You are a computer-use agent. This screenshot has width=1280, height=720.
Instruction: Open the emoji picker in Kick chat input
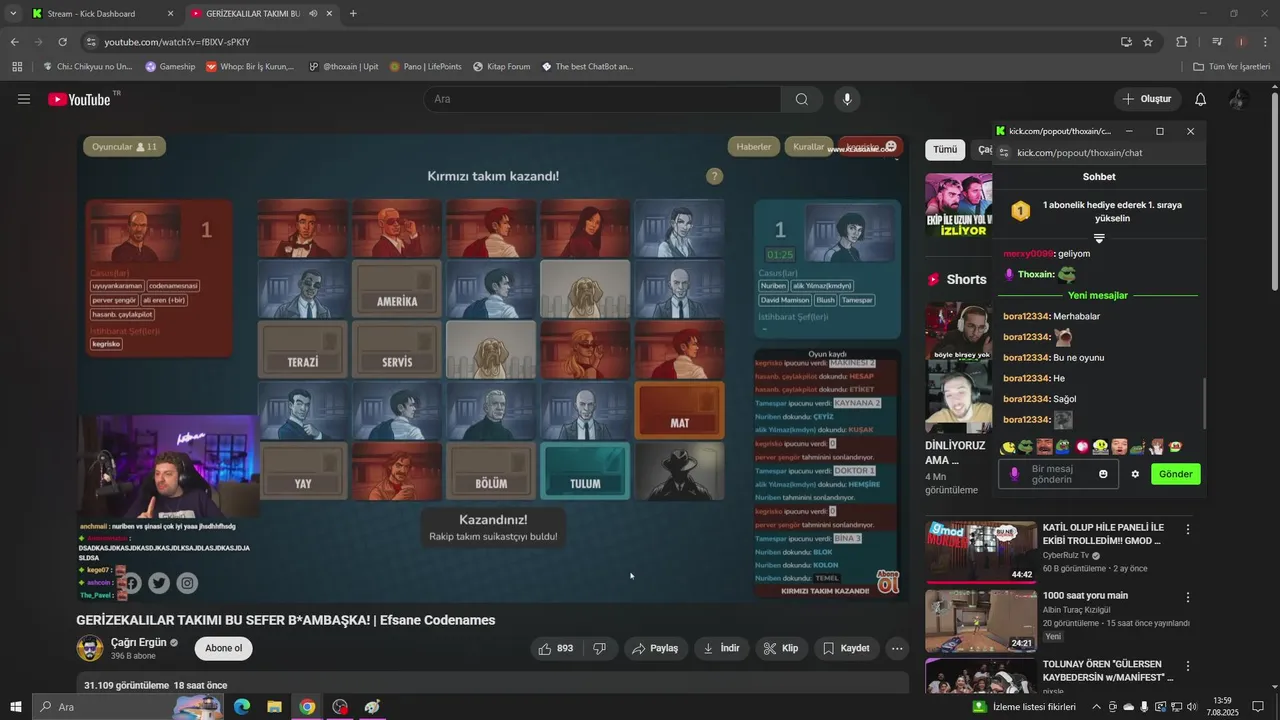point(1103,474)
